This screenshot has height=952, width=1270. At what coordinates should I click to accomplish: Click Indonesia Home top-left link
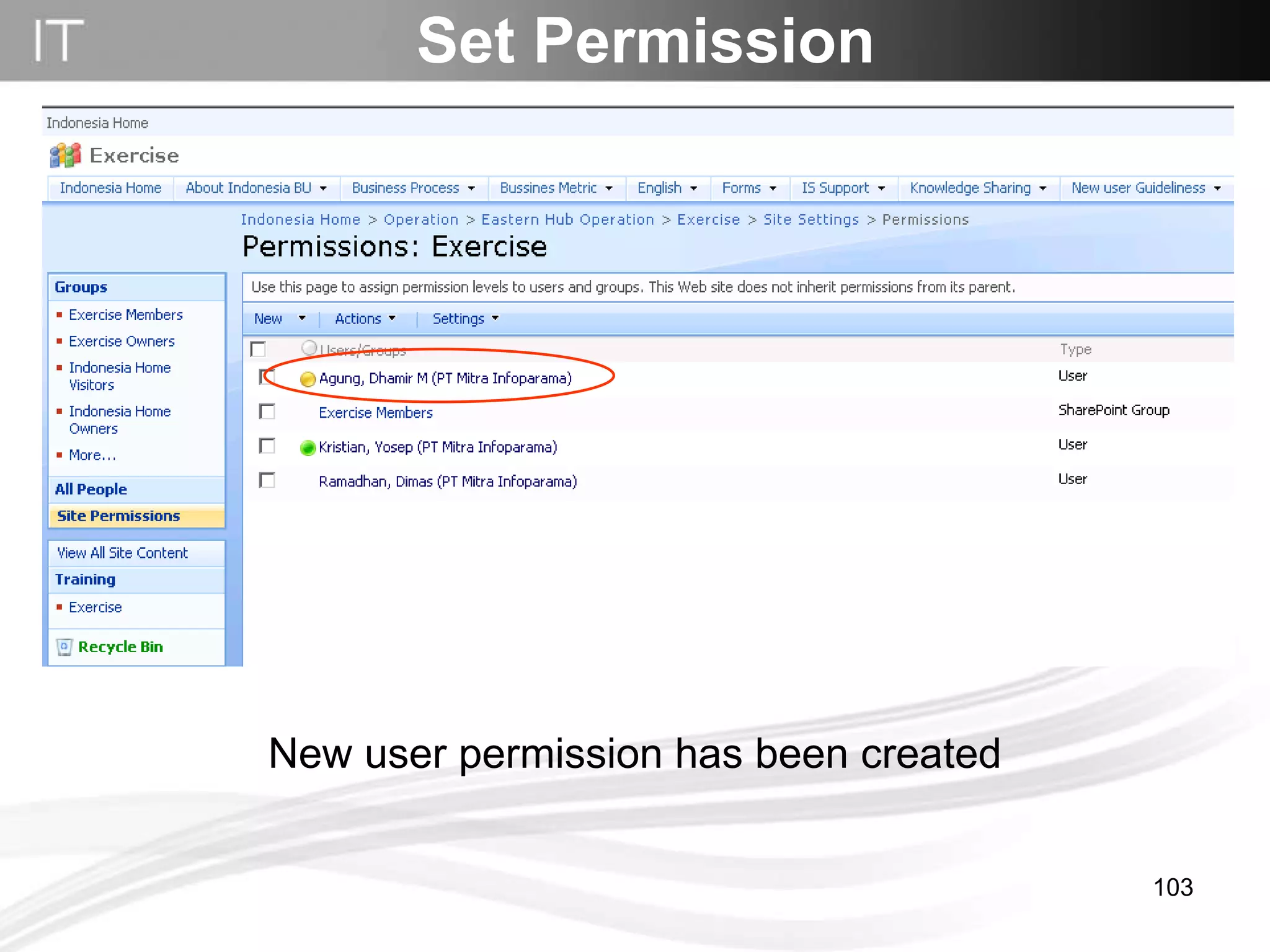[97, 123]
